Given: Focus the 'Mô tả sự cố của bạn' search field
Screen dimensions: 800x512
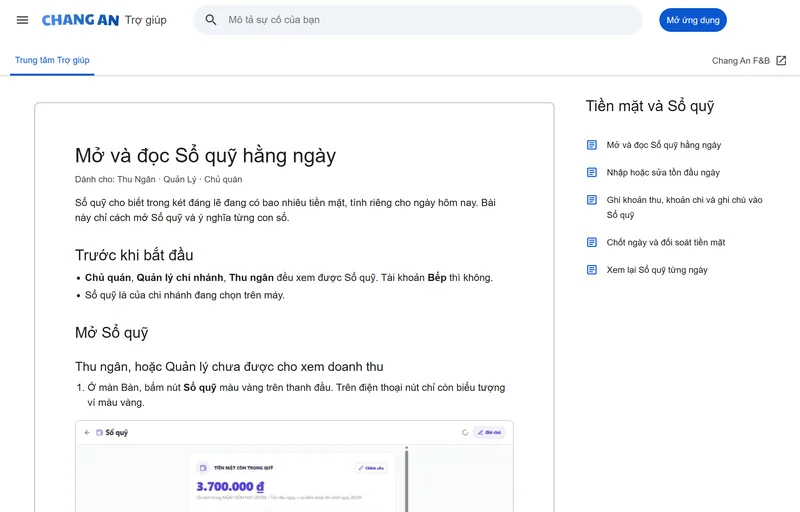Looking at the screenshot, I should (x=418, y=20).
